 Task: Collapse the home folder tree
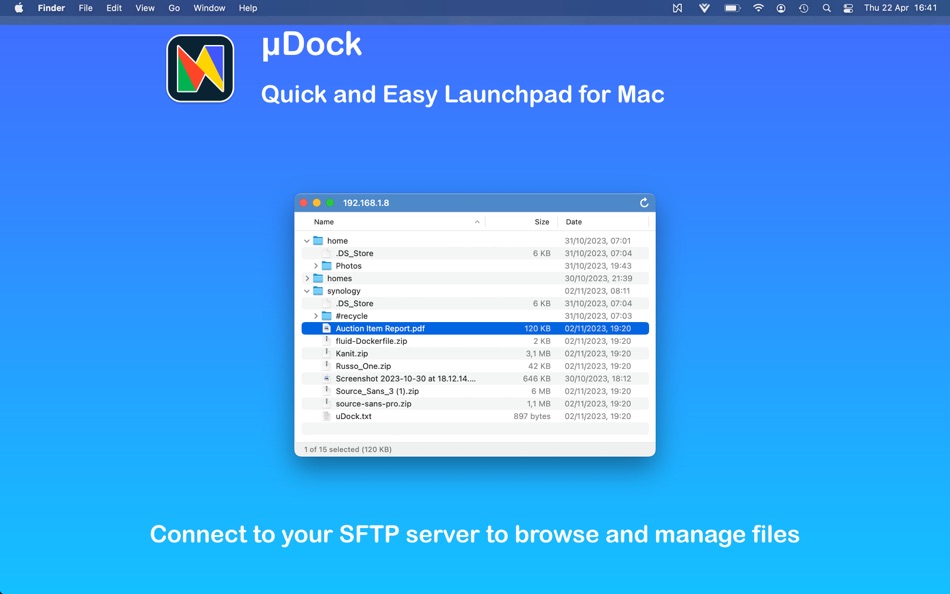click(x=306, y=240)
